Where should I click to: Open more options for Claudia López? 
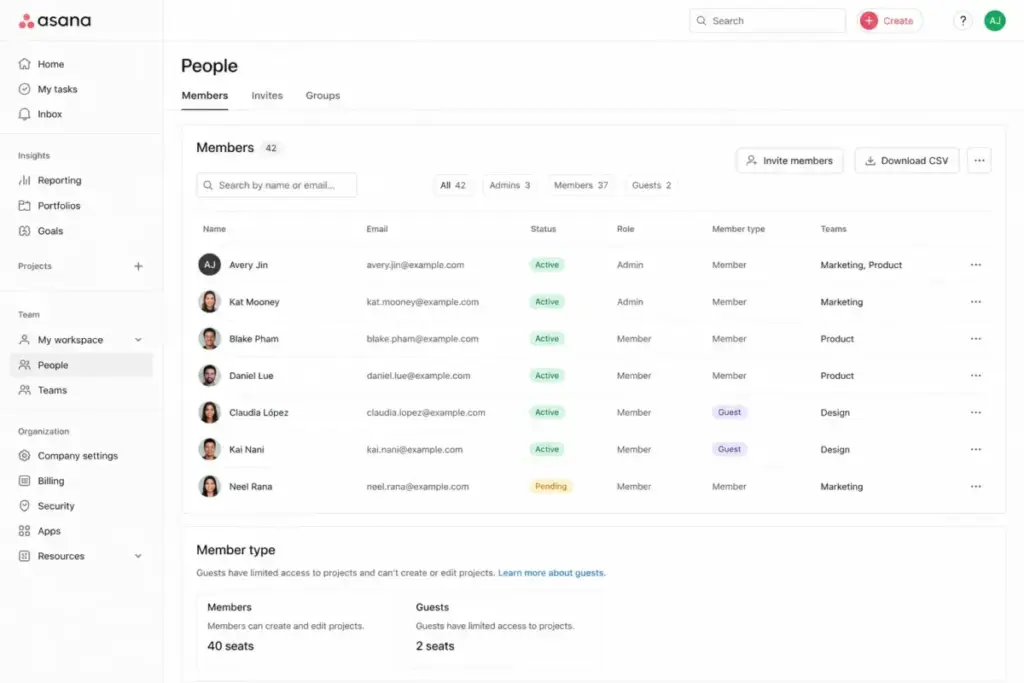tap(976, 413)
